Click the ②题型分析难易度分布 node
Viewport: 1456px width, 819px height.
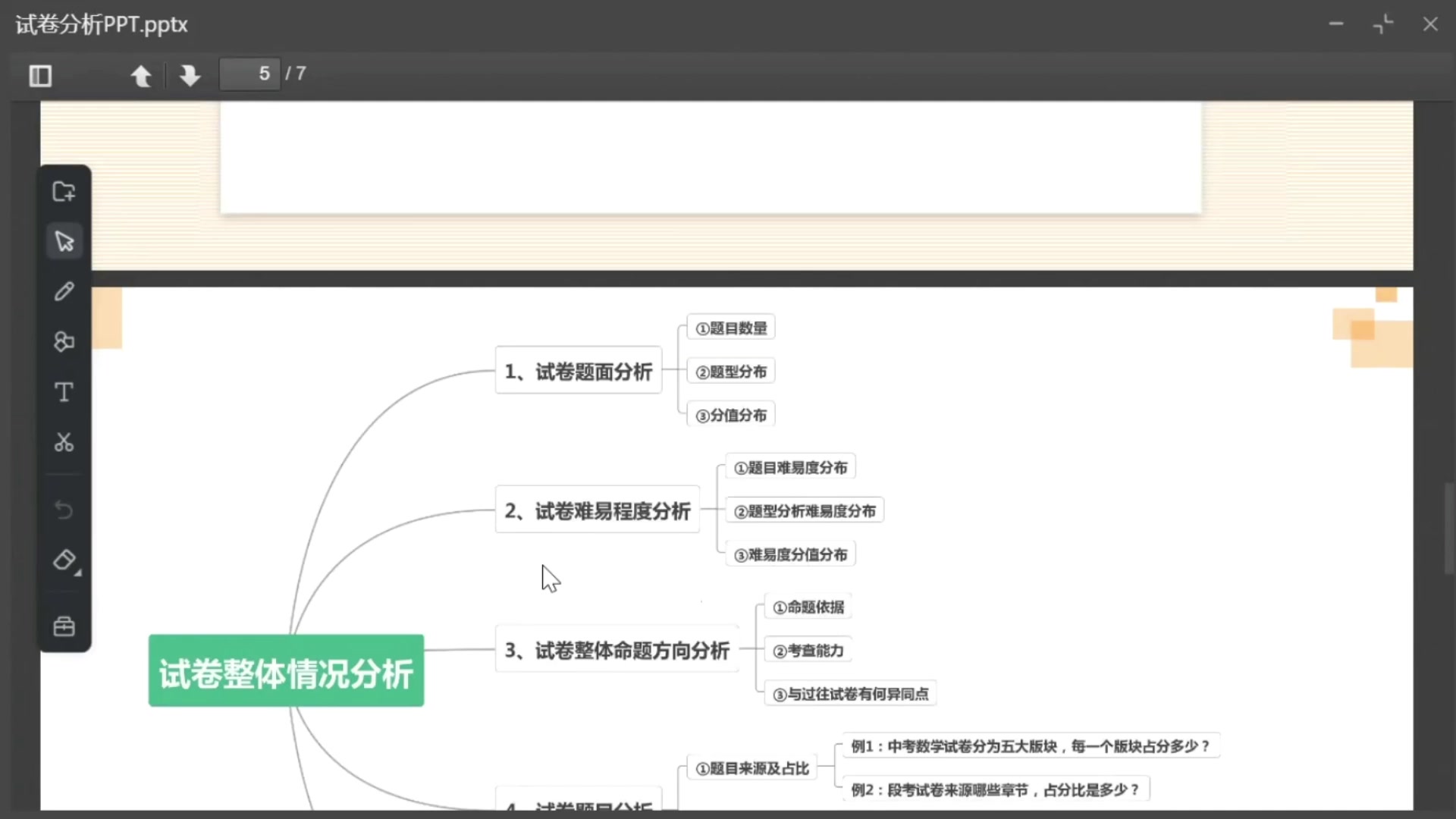805,511
